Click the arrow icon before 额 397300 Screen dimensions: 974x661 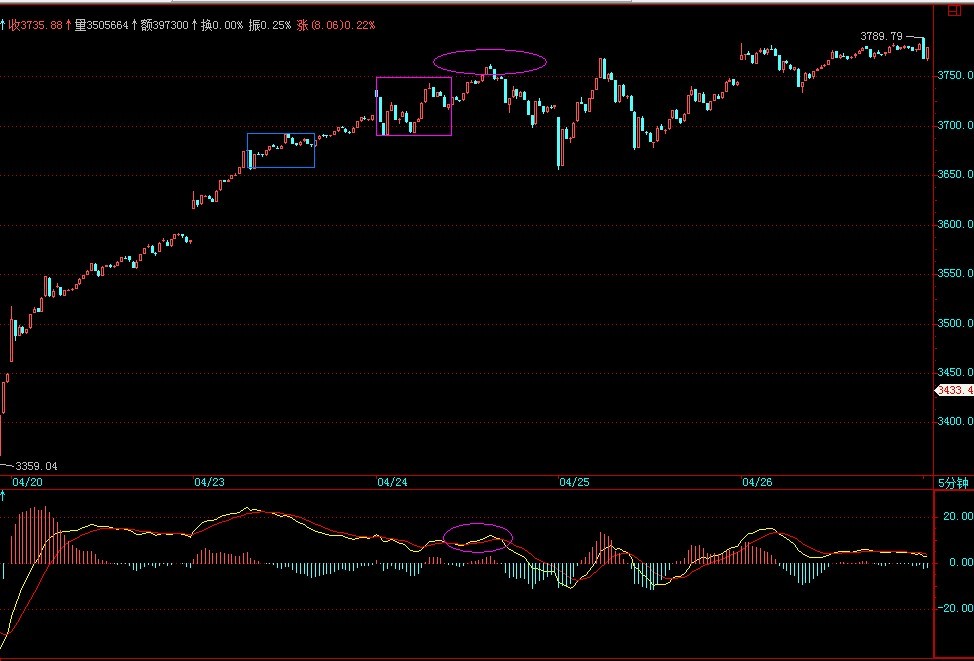(x=136, y=24)
